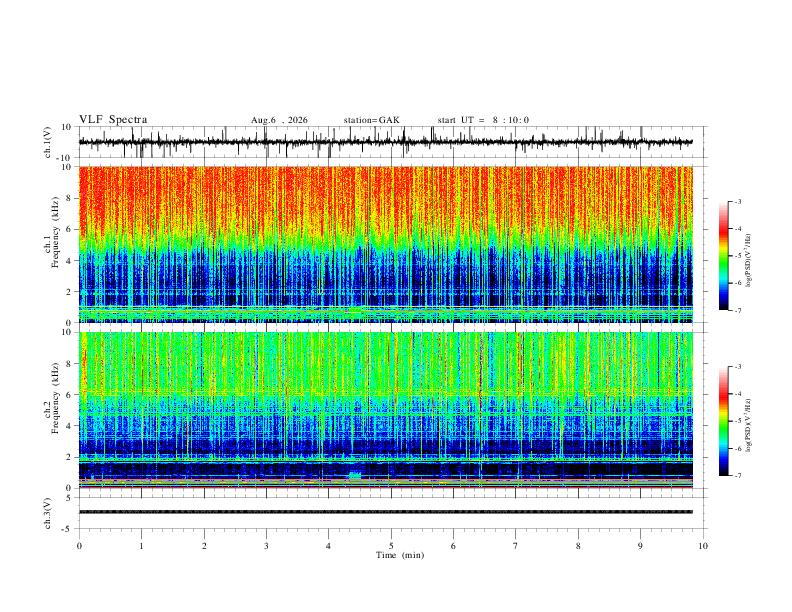
Task: Click the ch.1(V) waveform axis label
Action: [x=48, y=142]
